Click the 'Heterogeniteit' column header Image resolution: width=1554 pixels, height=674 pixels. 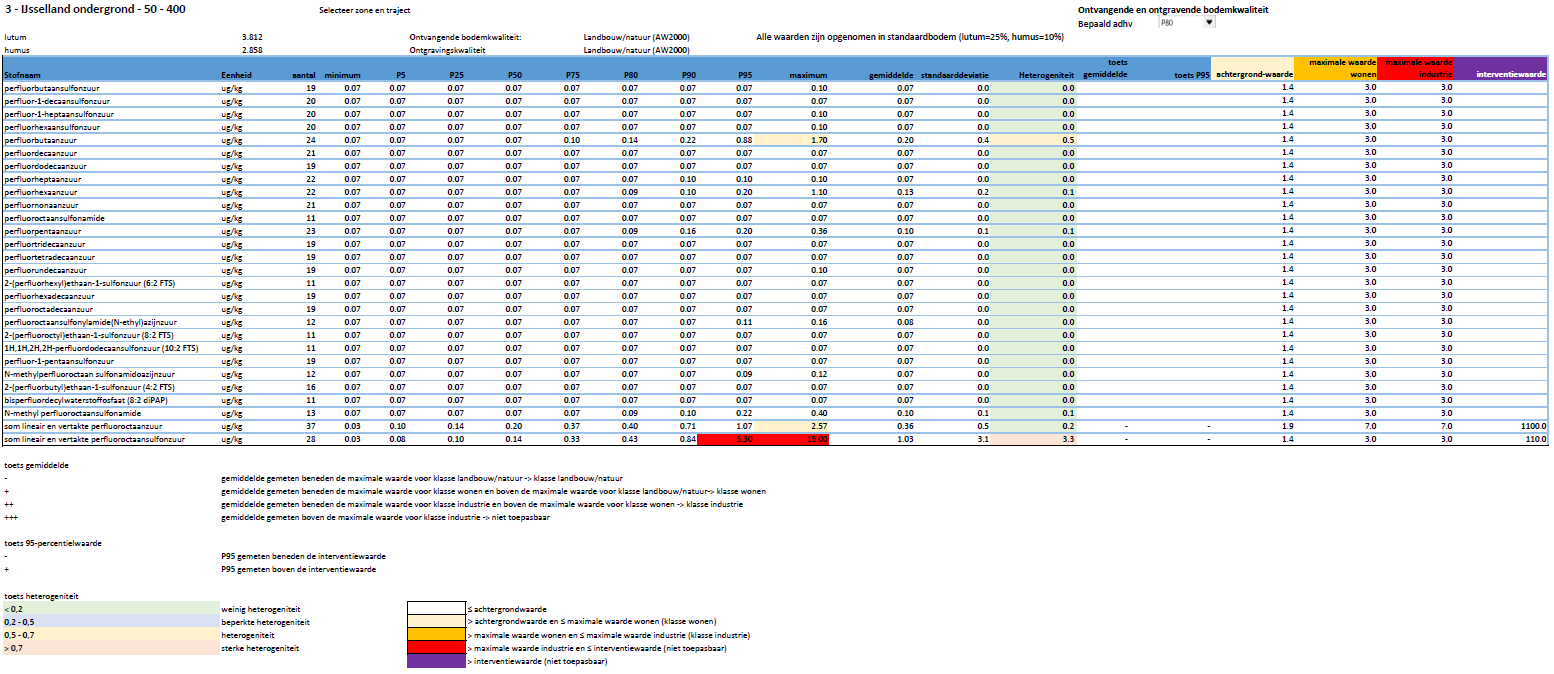click(x=1045, y=75)
